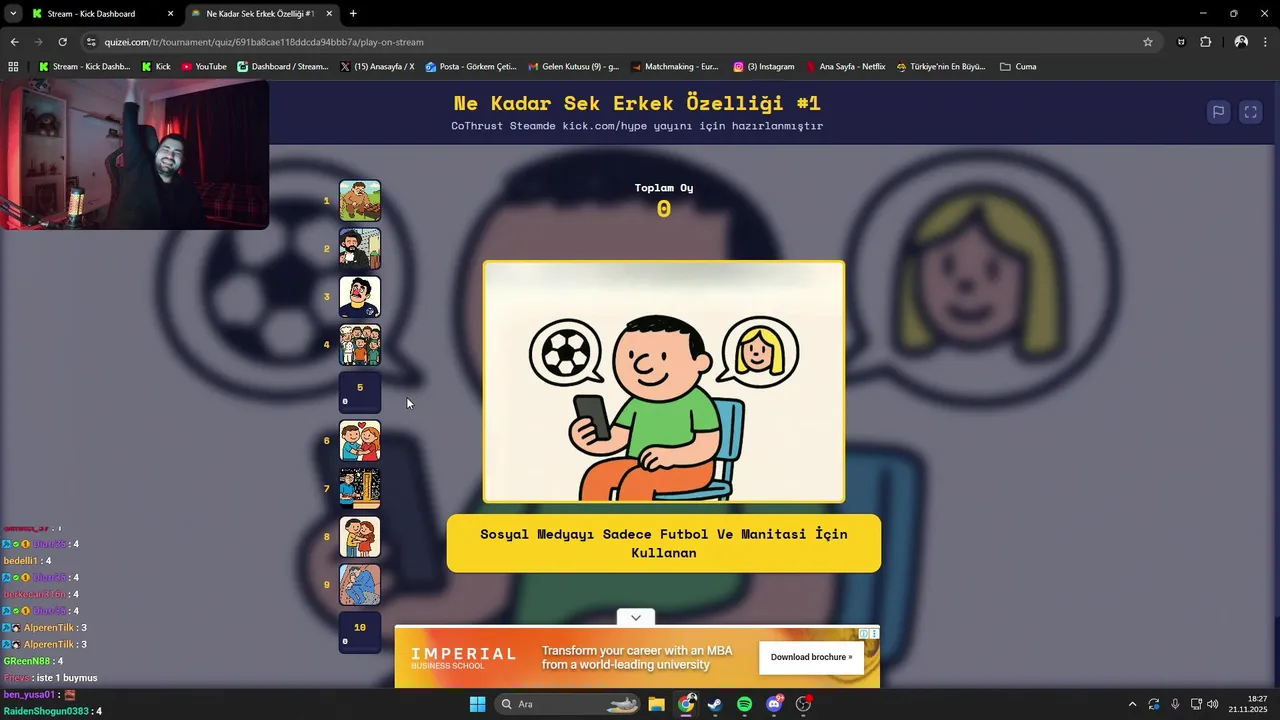The width and height of the screenshot is (1280, 720).
Task: Select rank 3 thumbnail in the list
Action: click(360, 297)
